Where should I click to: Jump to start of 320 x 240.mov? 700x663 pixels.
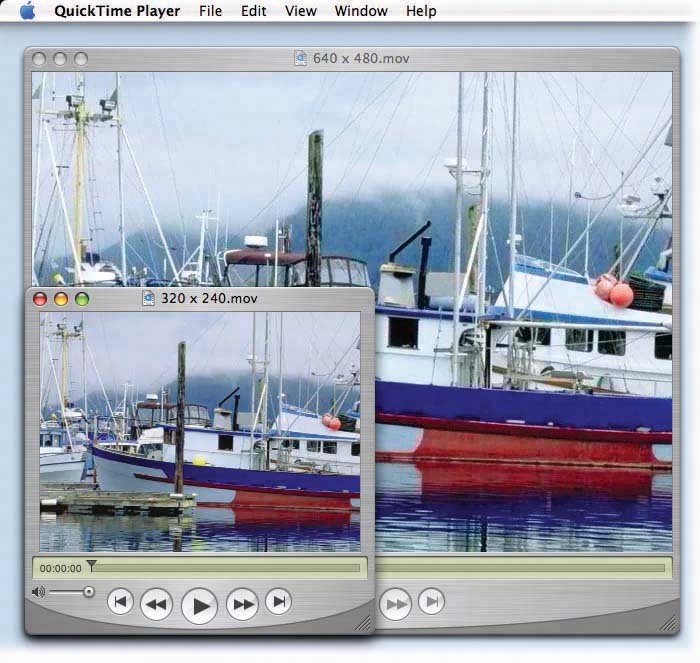120,601
